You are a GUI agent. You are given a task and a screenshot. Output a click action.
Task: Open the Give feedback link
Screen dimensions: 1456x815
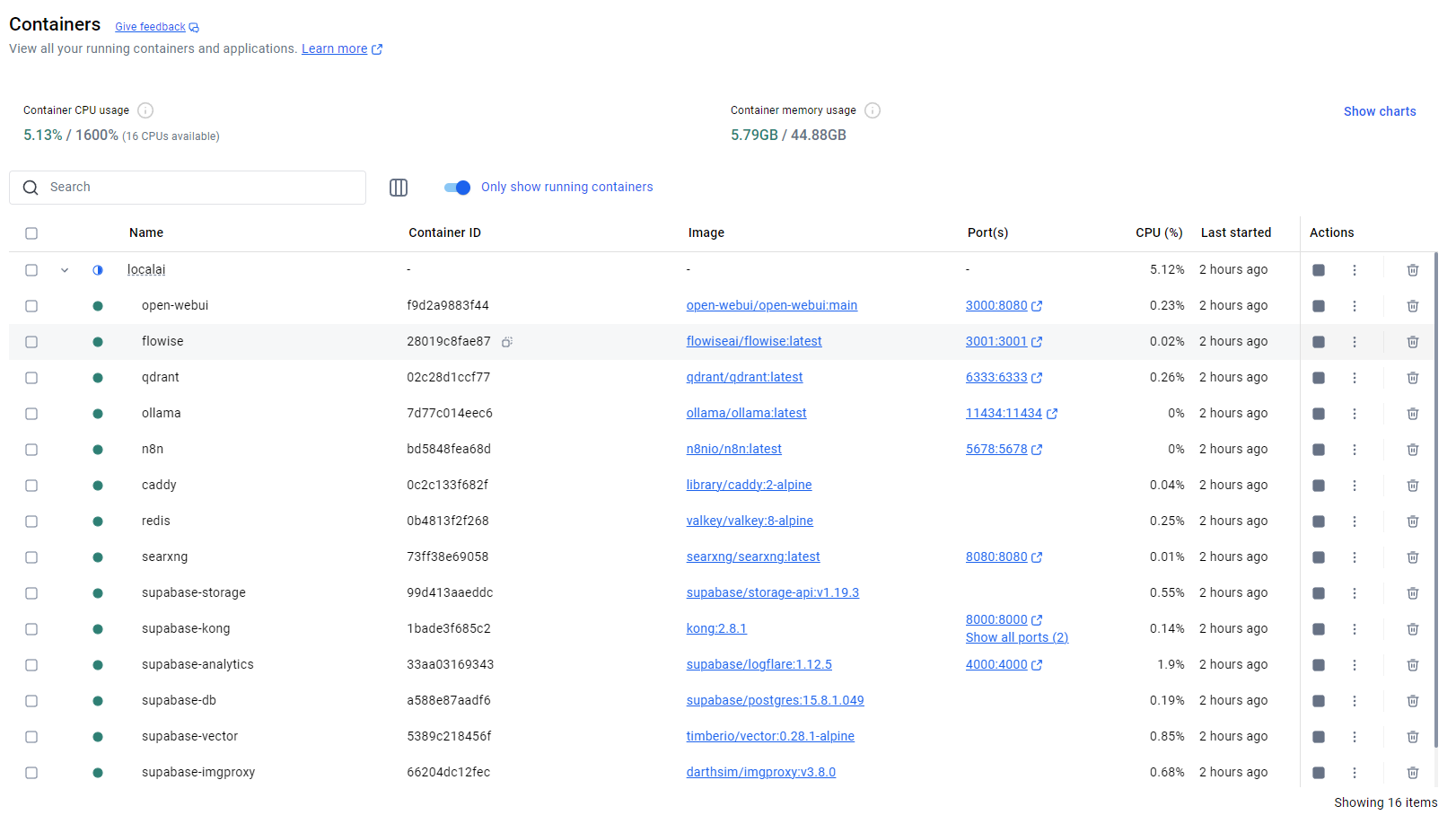click(157, 27)
